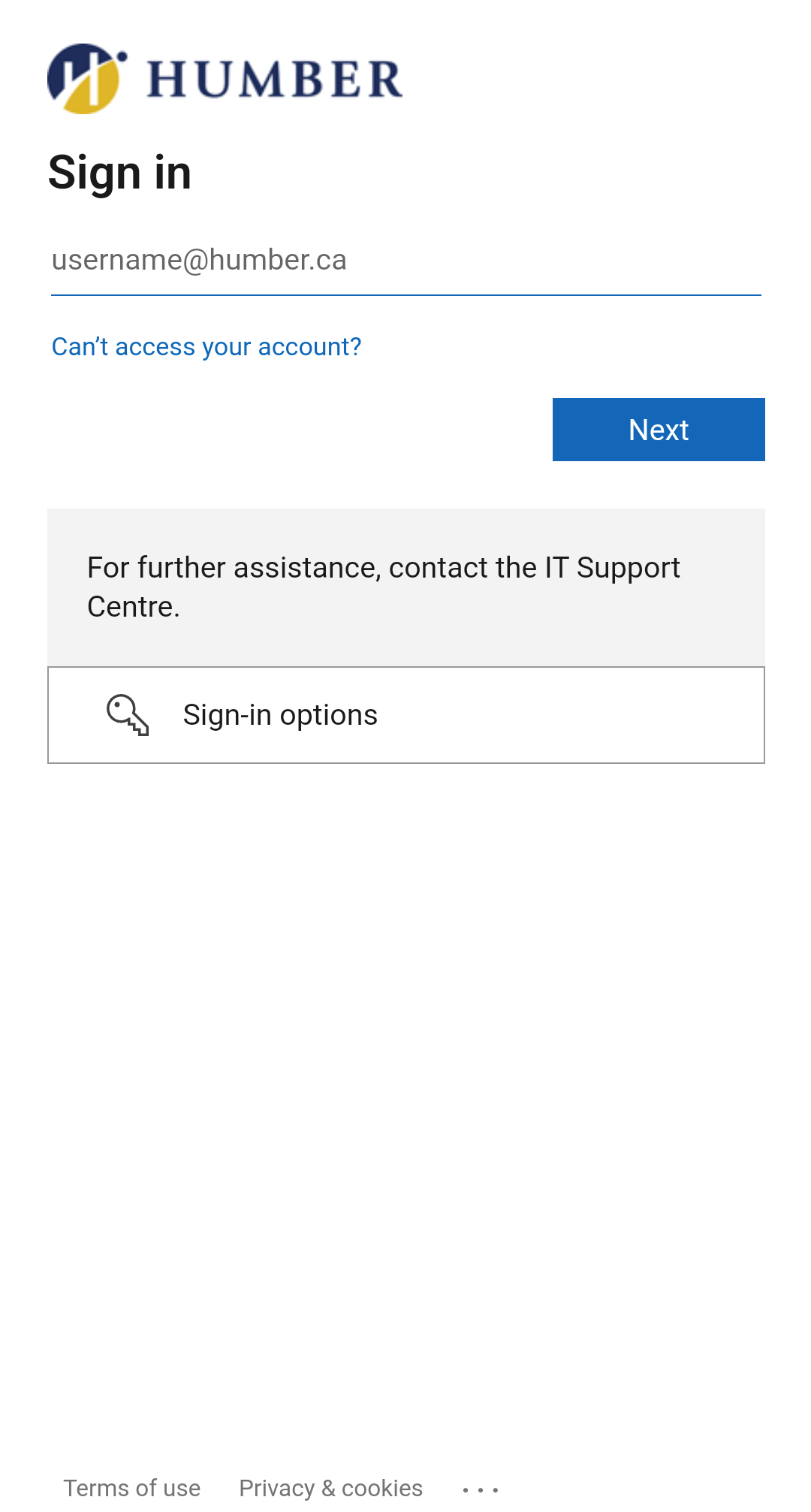Click the "Sign in" heading
Screen dimensions: 811x1512
click(x=120, y=173)
